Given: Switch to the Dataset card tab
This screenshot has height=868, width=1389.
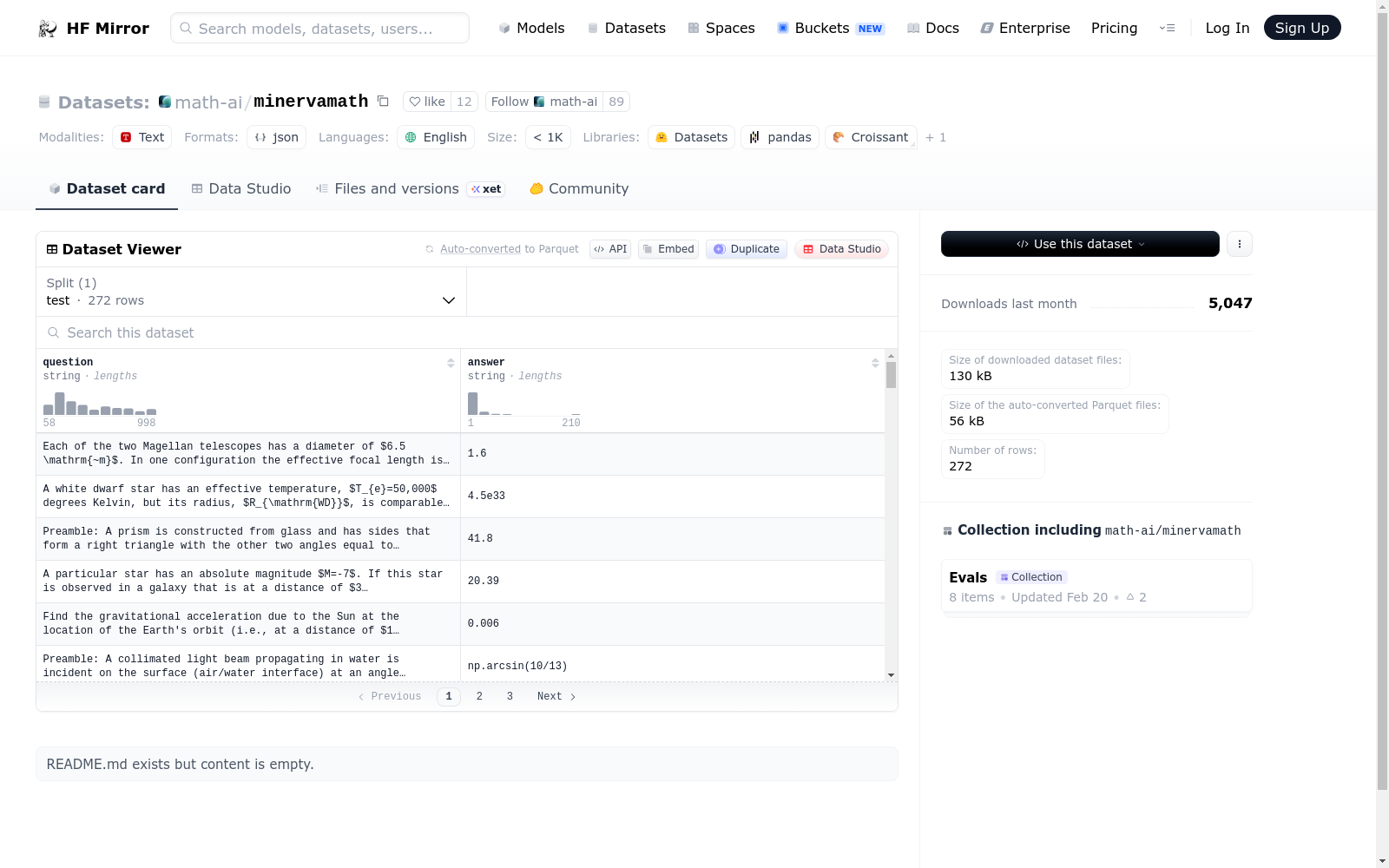Looking at the screenshot, I should pyautogui.click(x=107, y=188).
